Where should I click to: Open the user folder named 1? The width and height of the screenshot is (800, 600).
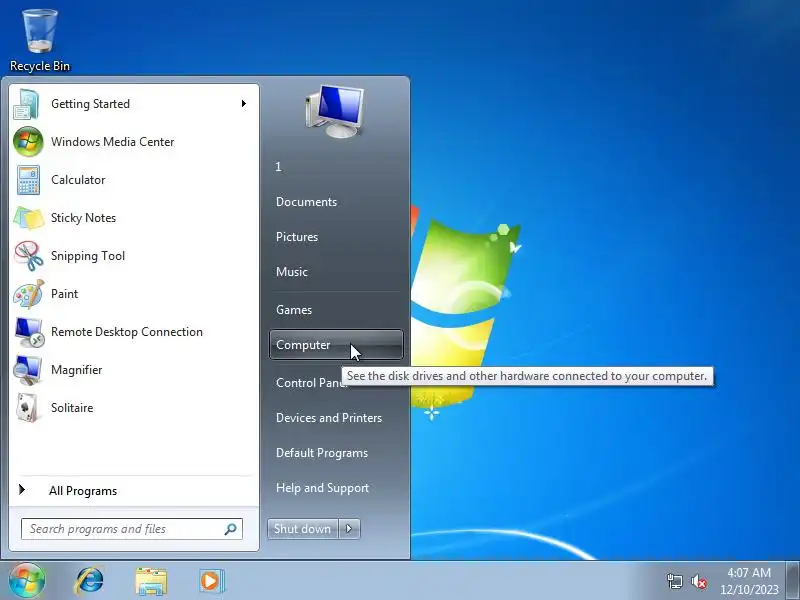click(x=279, y=167)
